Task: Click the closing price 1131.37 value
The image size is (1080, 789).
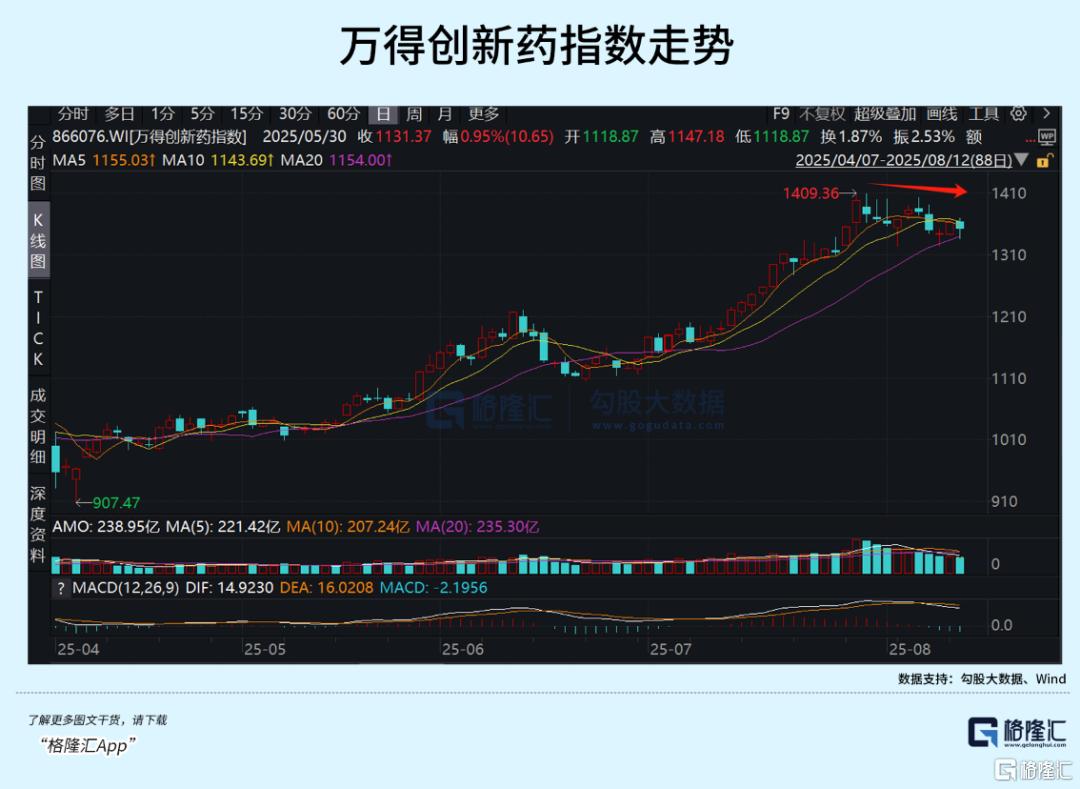Action: click(404, 136)
